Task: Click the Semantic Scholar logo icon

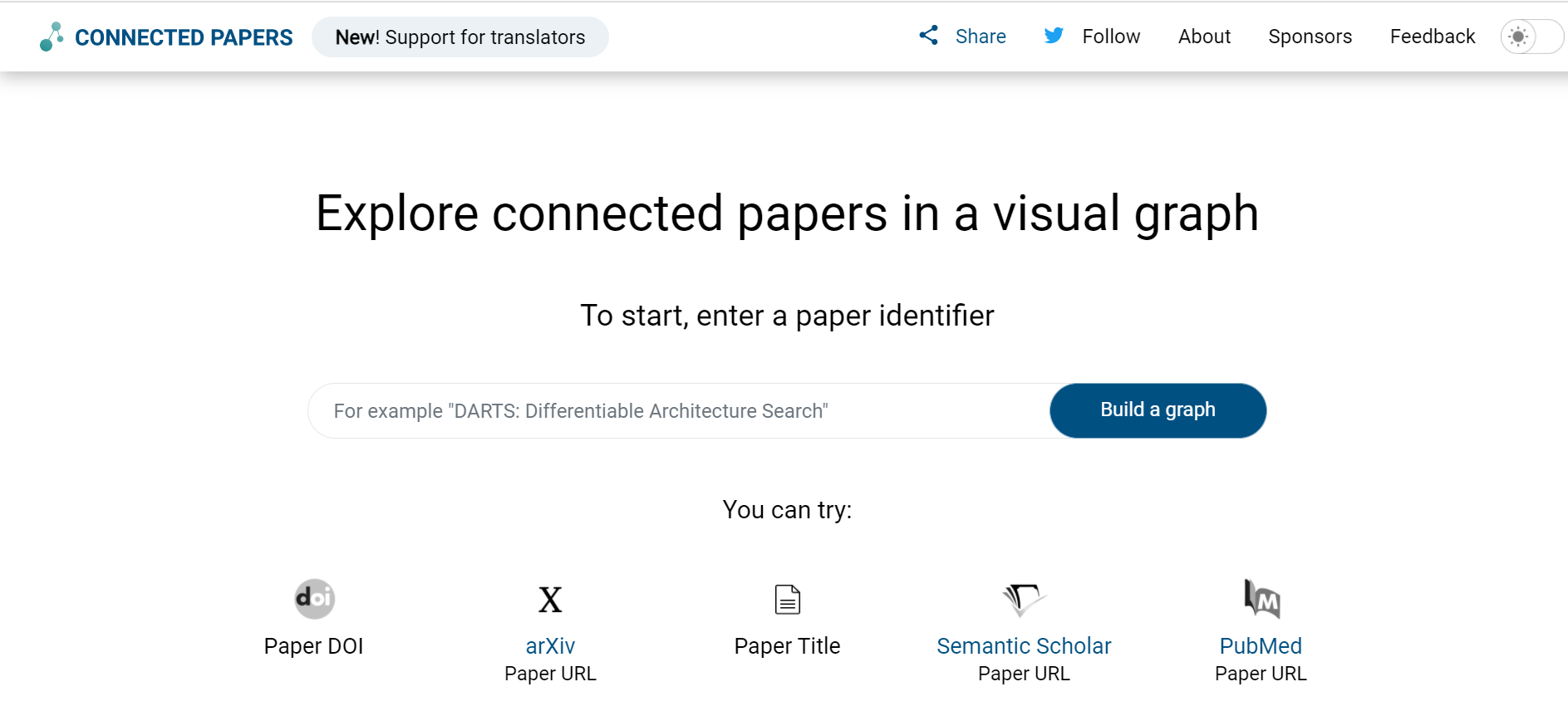Action: pos(1024,599)
